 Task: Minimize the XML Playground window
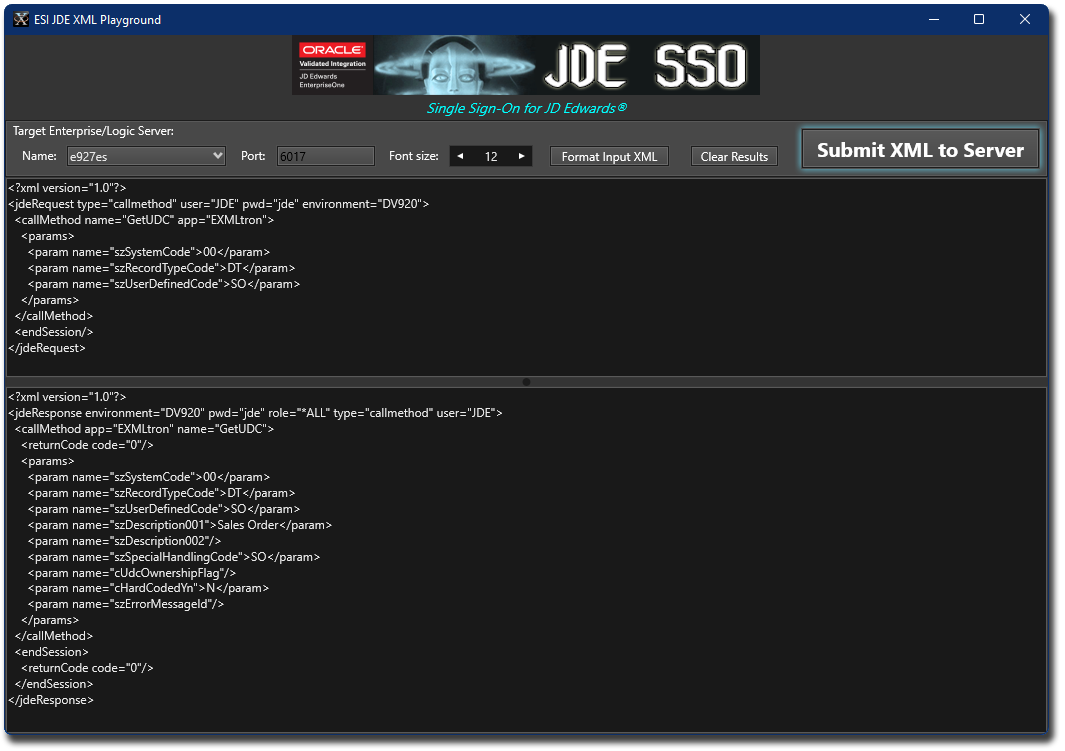tap(934, 19)
